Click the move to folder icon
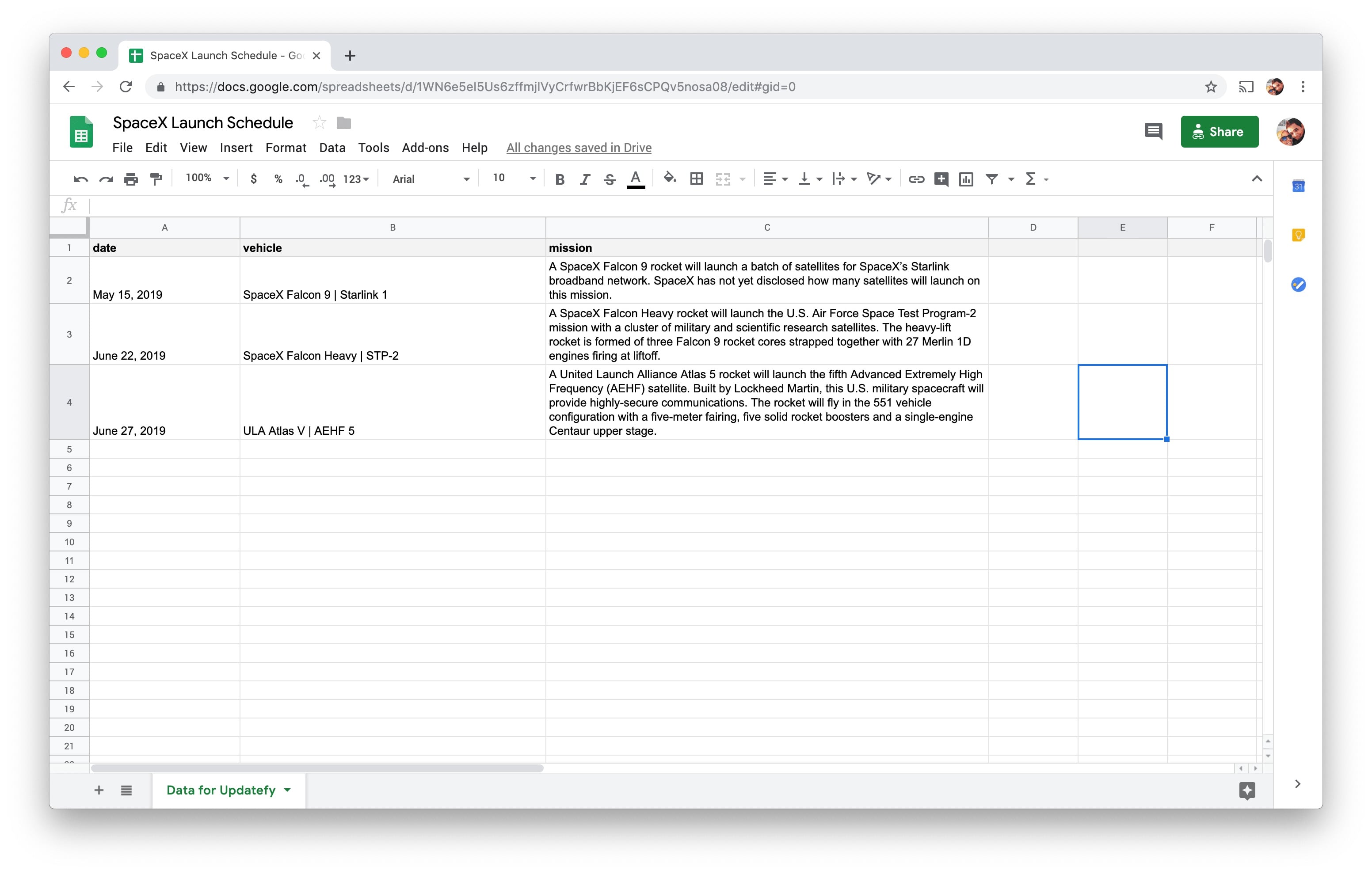1372x874 pixels. [x=343, y=123]
